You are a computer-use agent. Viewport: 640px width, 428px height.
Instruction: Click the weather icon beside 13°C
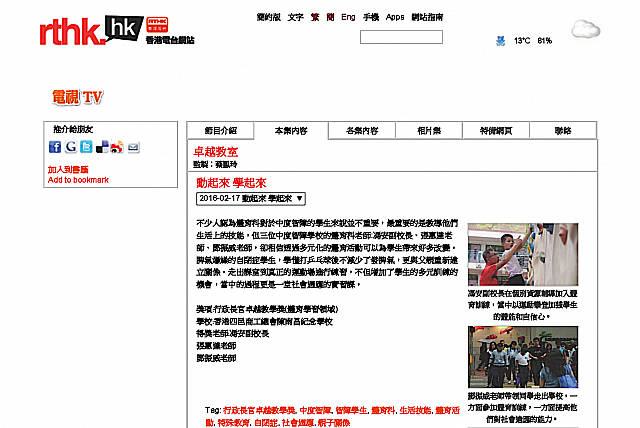click(499, 41)
